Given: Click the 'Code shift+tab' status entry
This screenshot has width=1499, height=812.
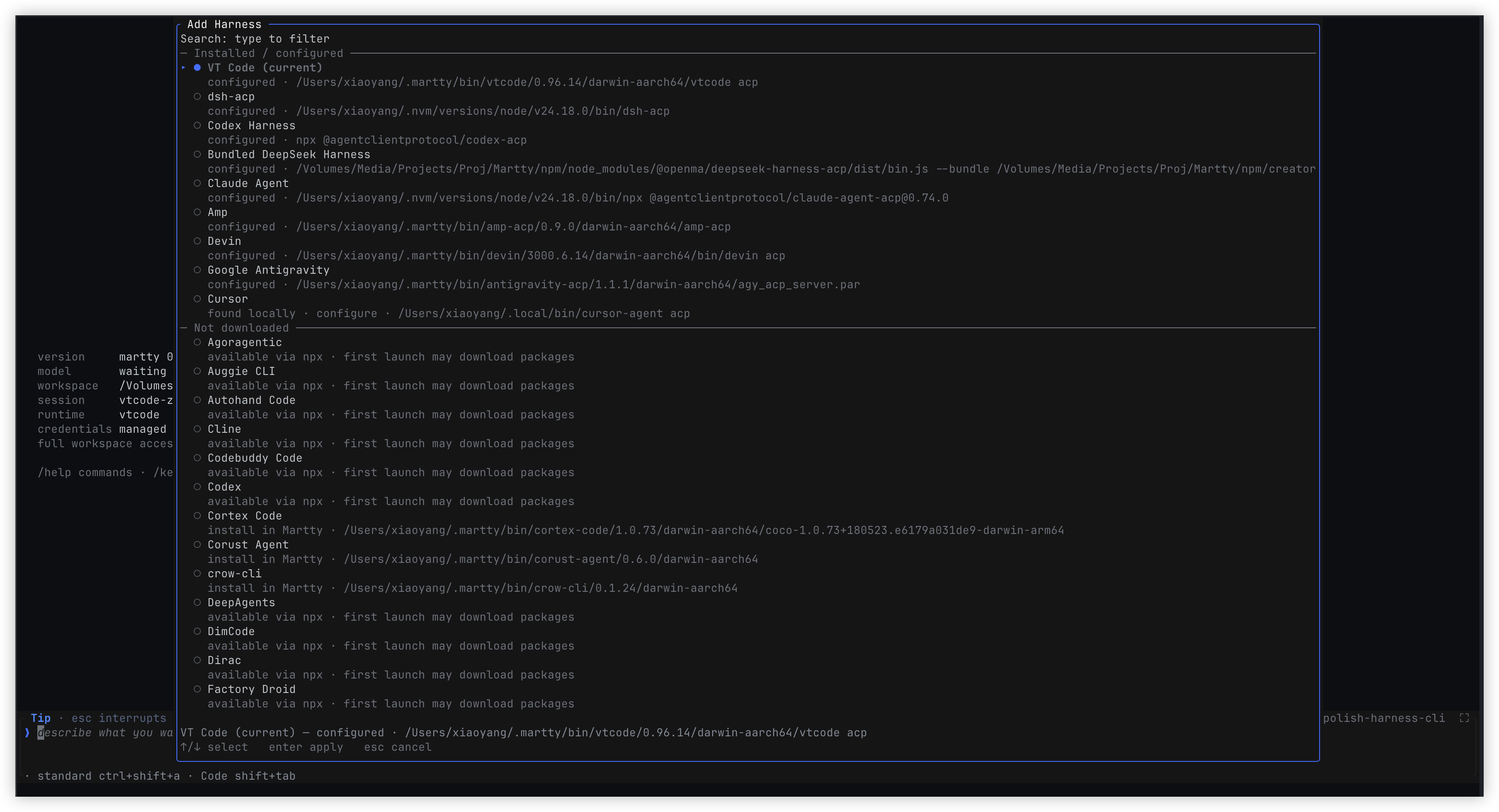Looking at the screenshot, I should (248, 776).
